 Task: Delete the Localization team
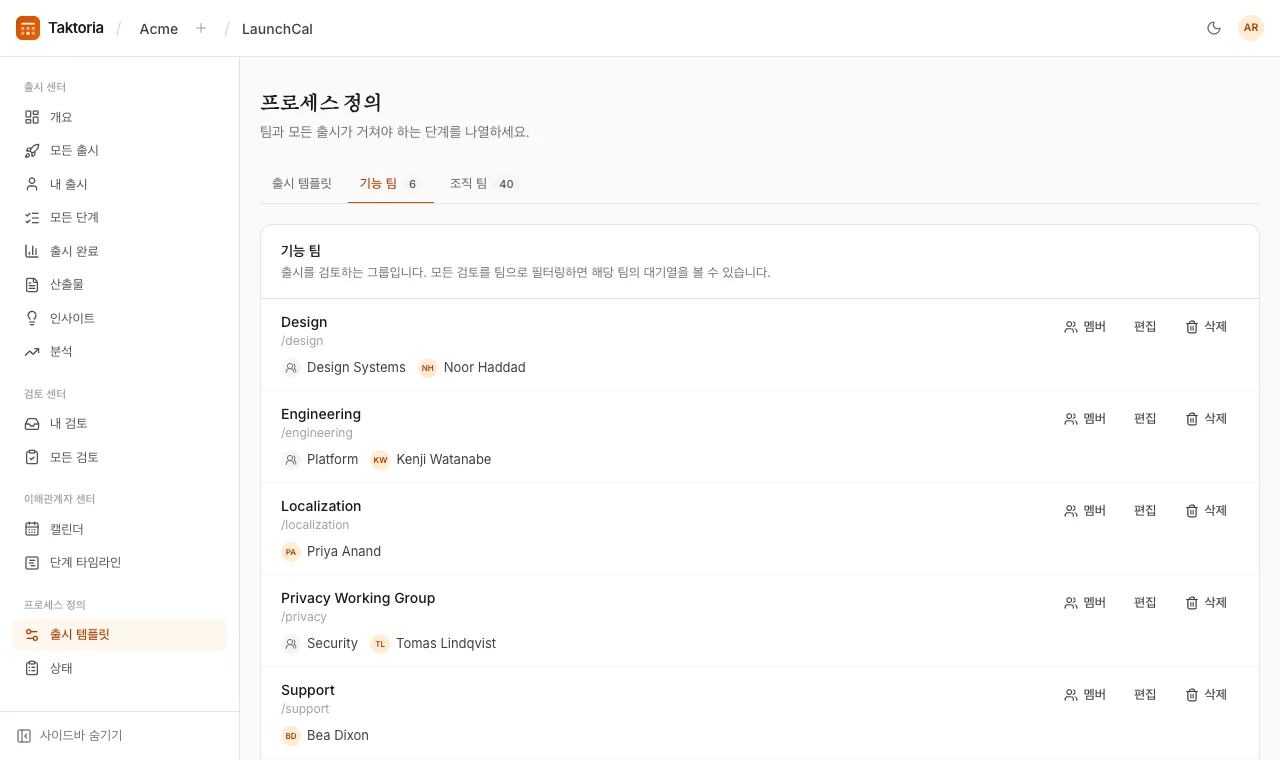1206,510
